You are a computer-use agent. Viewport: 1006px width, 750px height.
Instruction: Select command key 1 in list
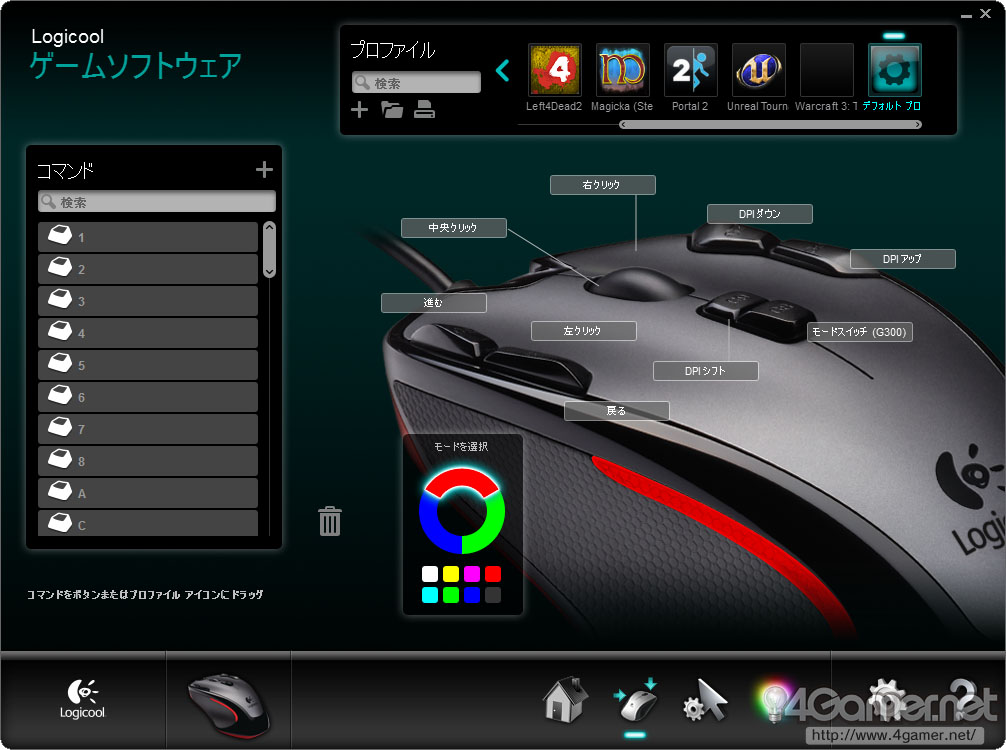(x=148, y=237)
